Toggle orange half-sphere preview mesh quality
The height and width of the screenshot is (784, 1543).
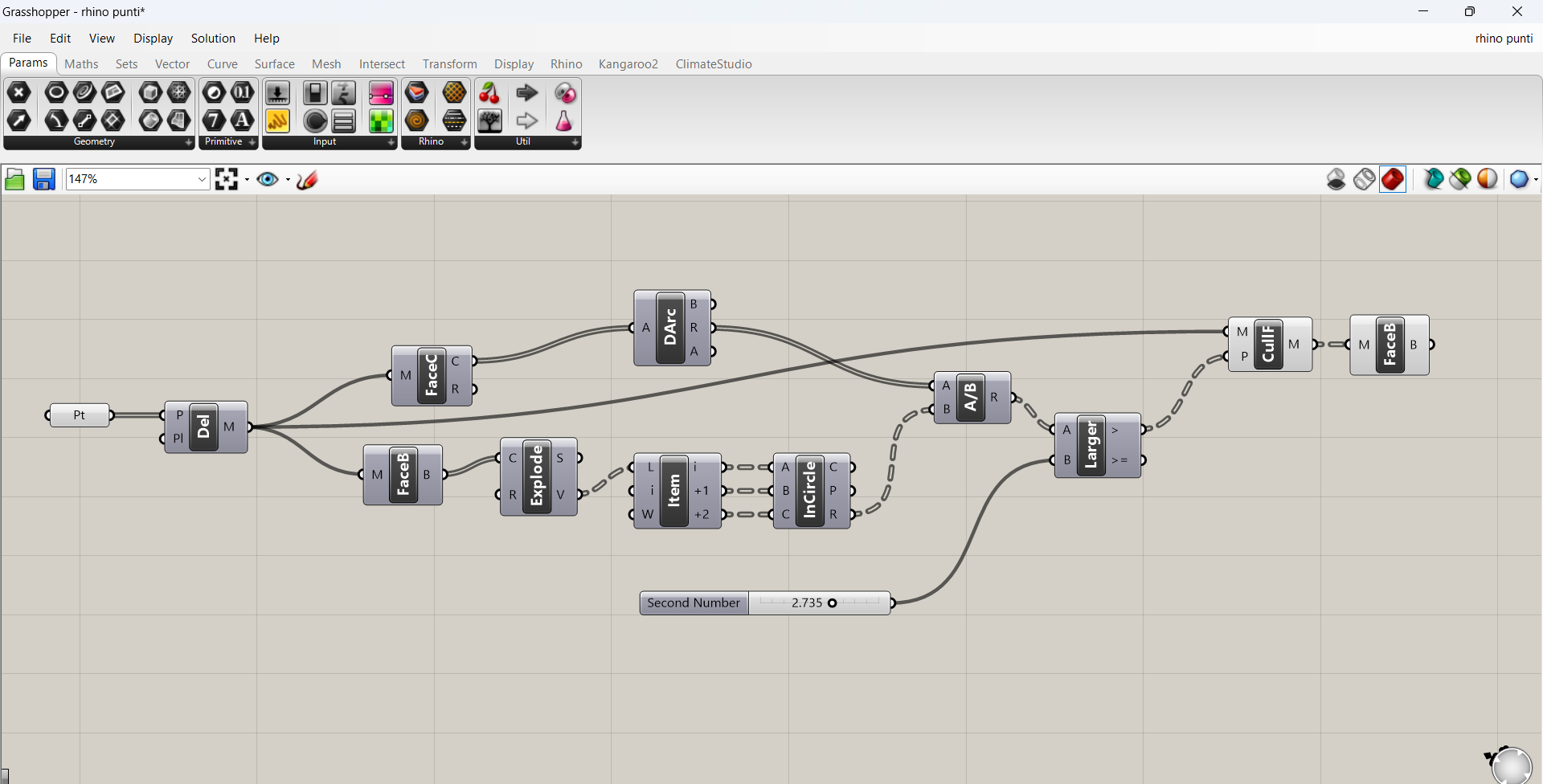[1488, 179]
